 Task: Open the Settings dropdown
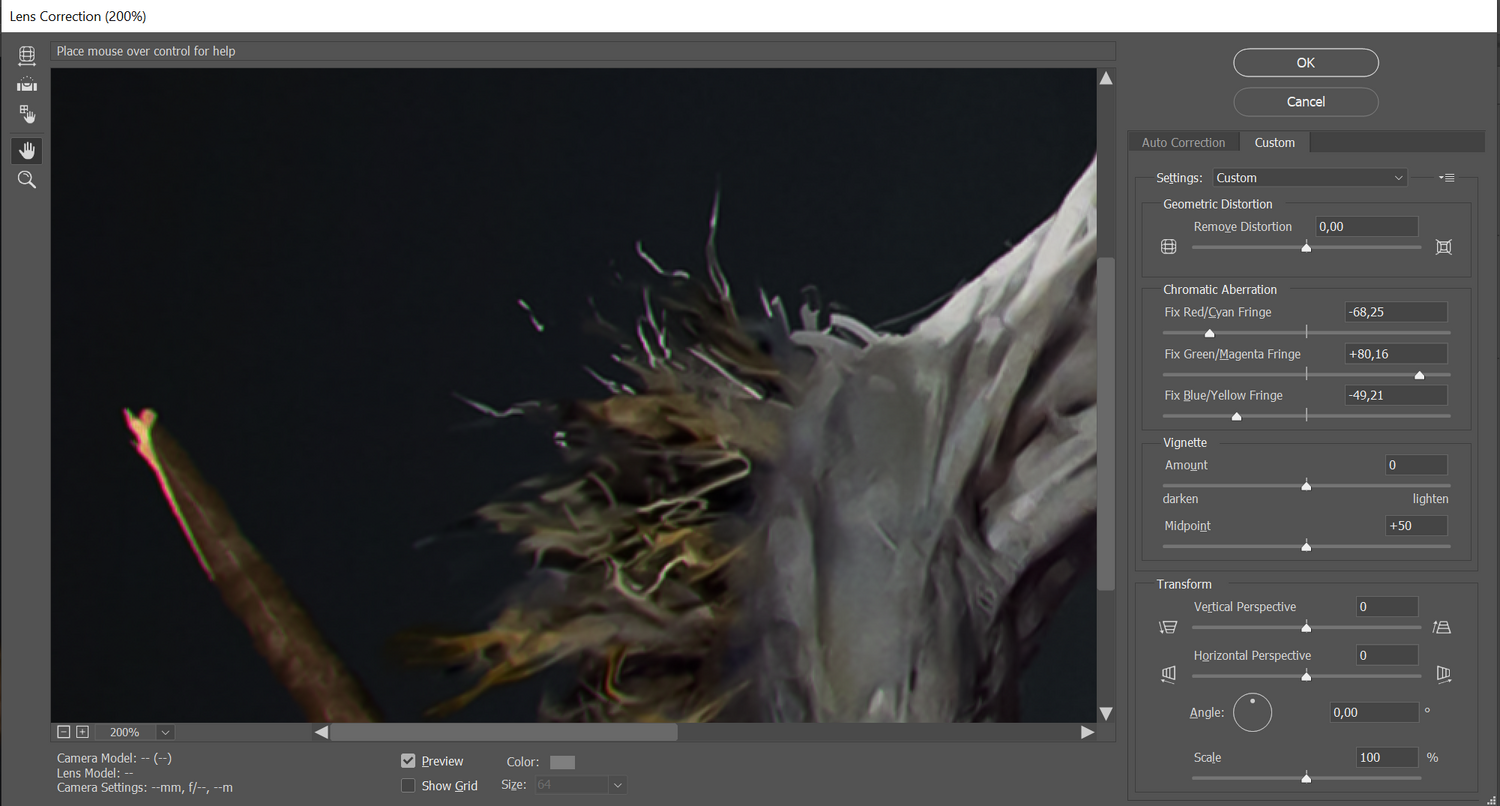pos(1310,178)
